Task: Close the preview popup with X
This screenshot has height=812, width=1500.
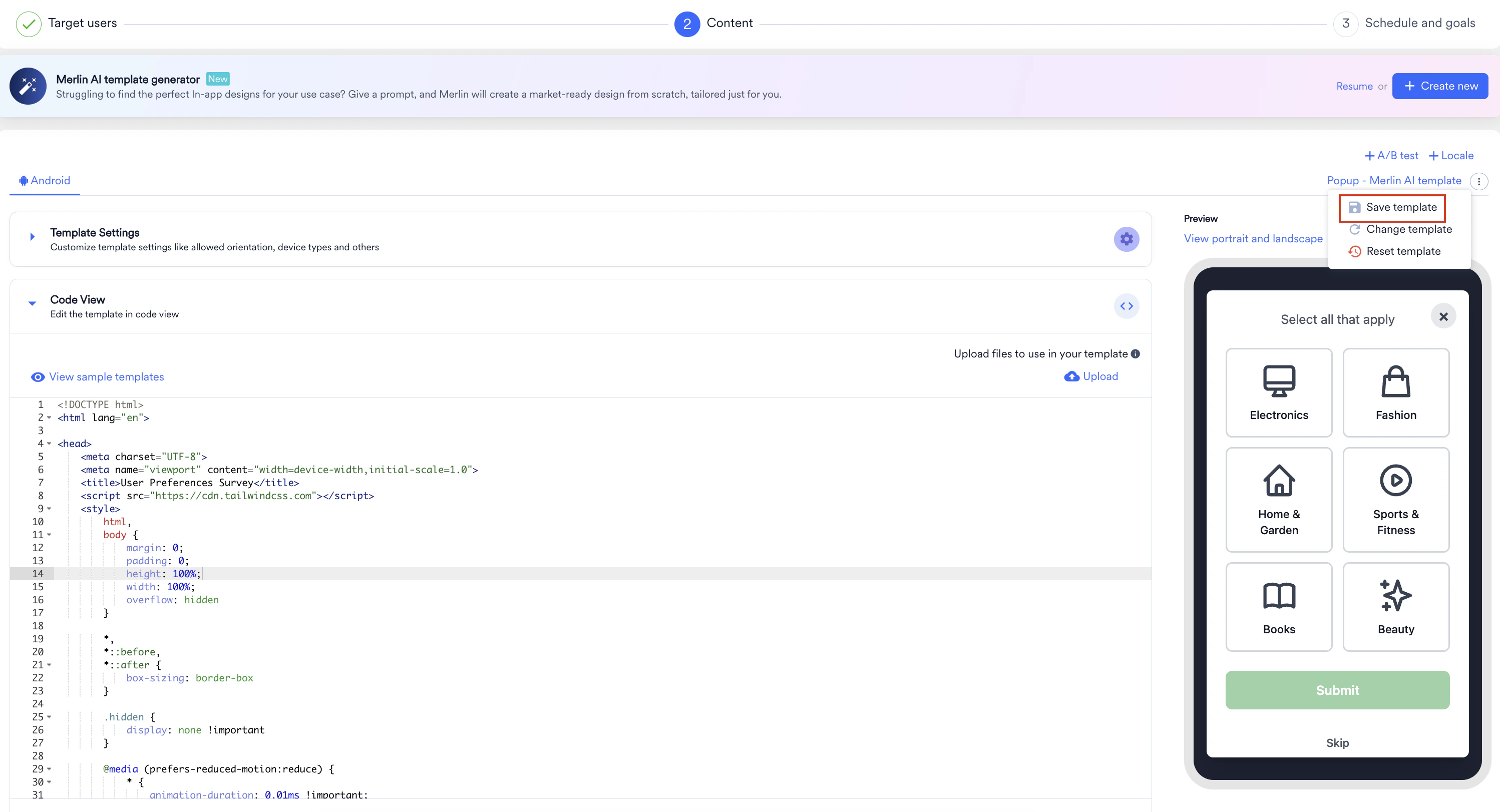Action: coord(1443,317)
